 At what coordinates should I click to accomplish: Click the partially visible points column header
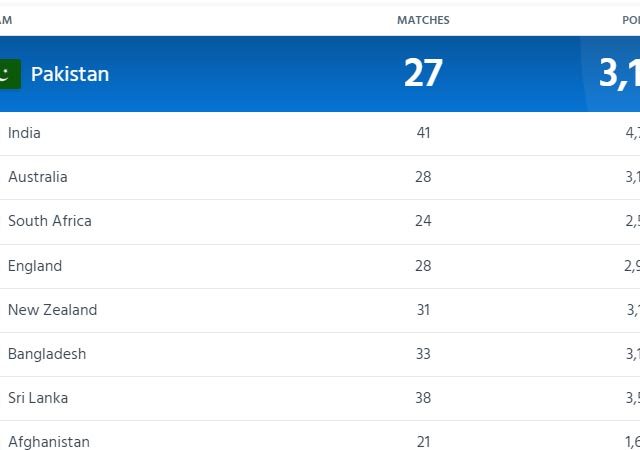tap(631, 20)
